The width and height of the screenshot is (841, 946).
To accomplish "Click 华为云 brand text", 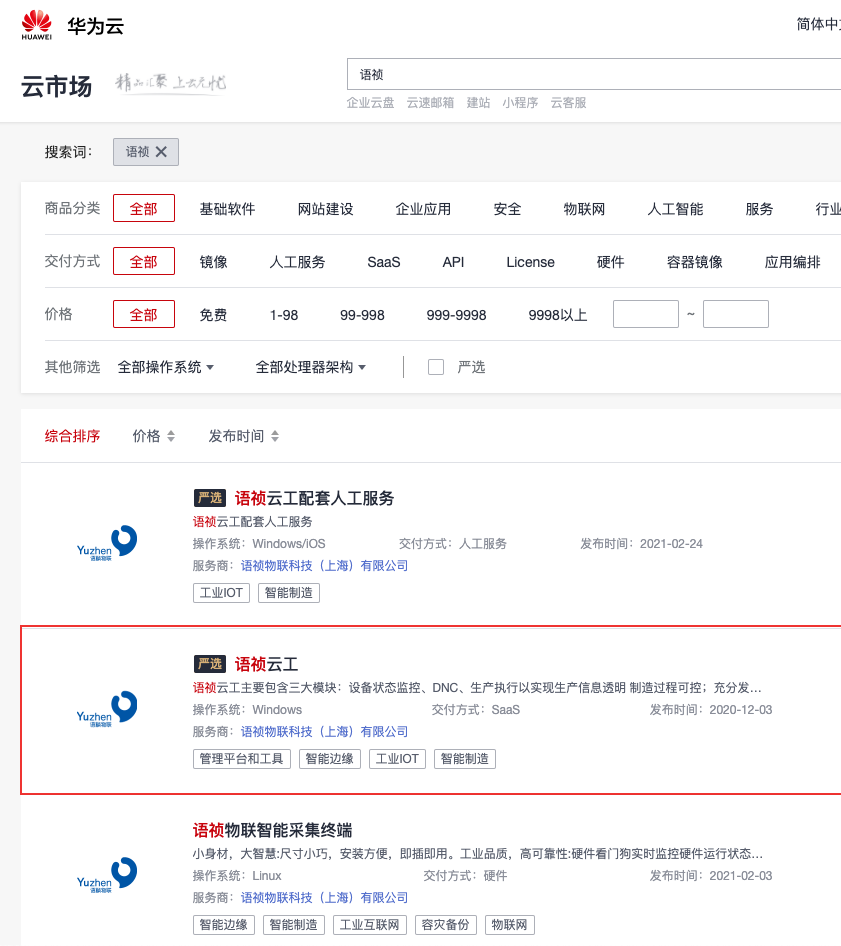I will coord(96,26).
